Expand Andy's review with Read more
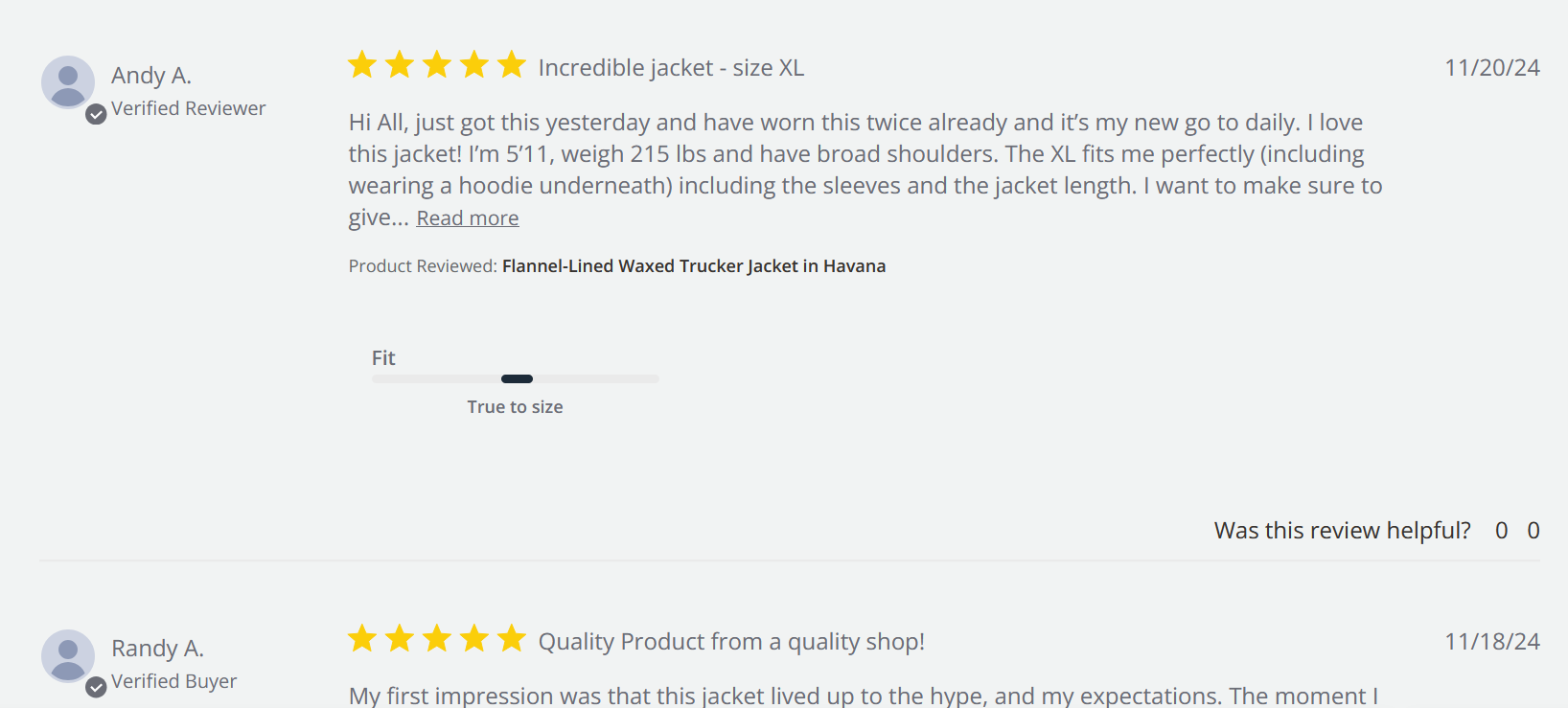Image resolution: width=1568 pixels, height=708 pixels. pos(468,218)
